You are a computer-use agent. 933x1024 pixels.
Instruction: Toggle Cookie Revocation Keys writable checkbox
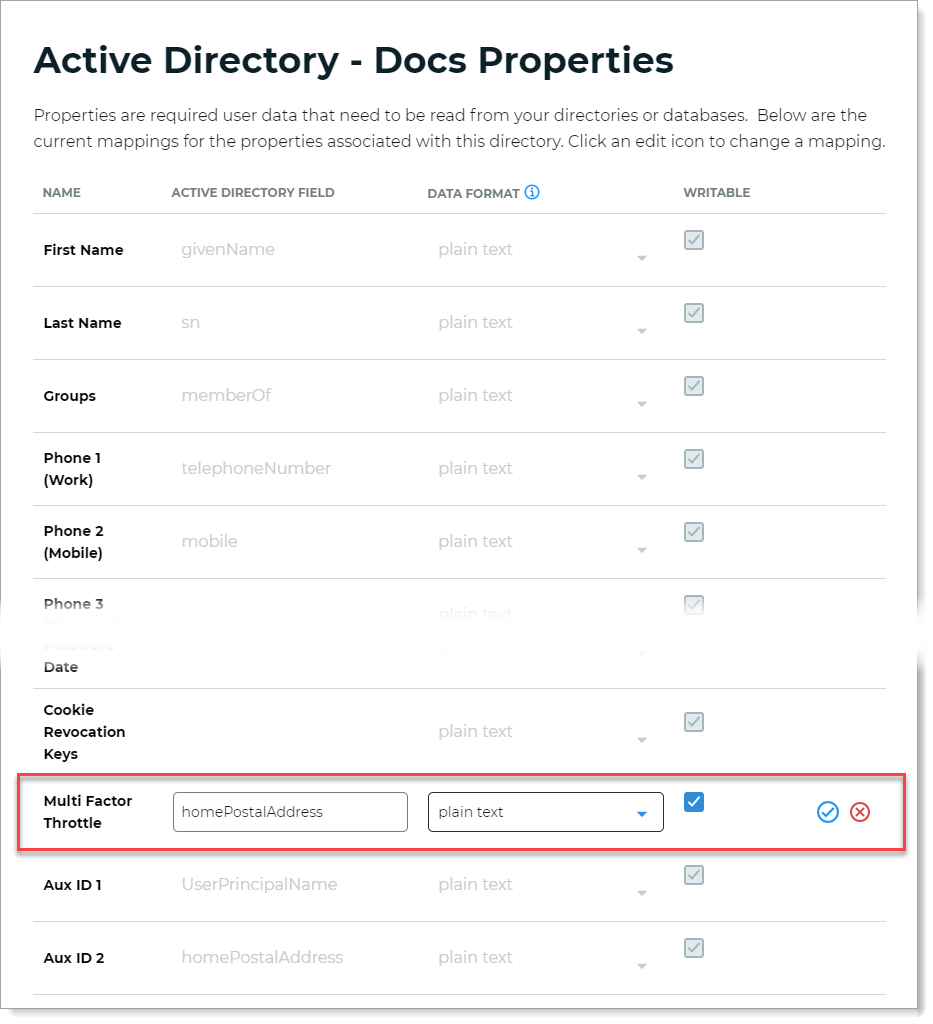(694, 722)
